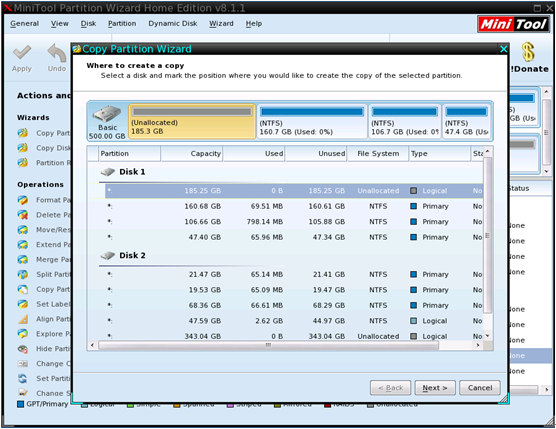Click the Delete Partition operation icon
Screen dimensions: 556x429
[23, 215]
